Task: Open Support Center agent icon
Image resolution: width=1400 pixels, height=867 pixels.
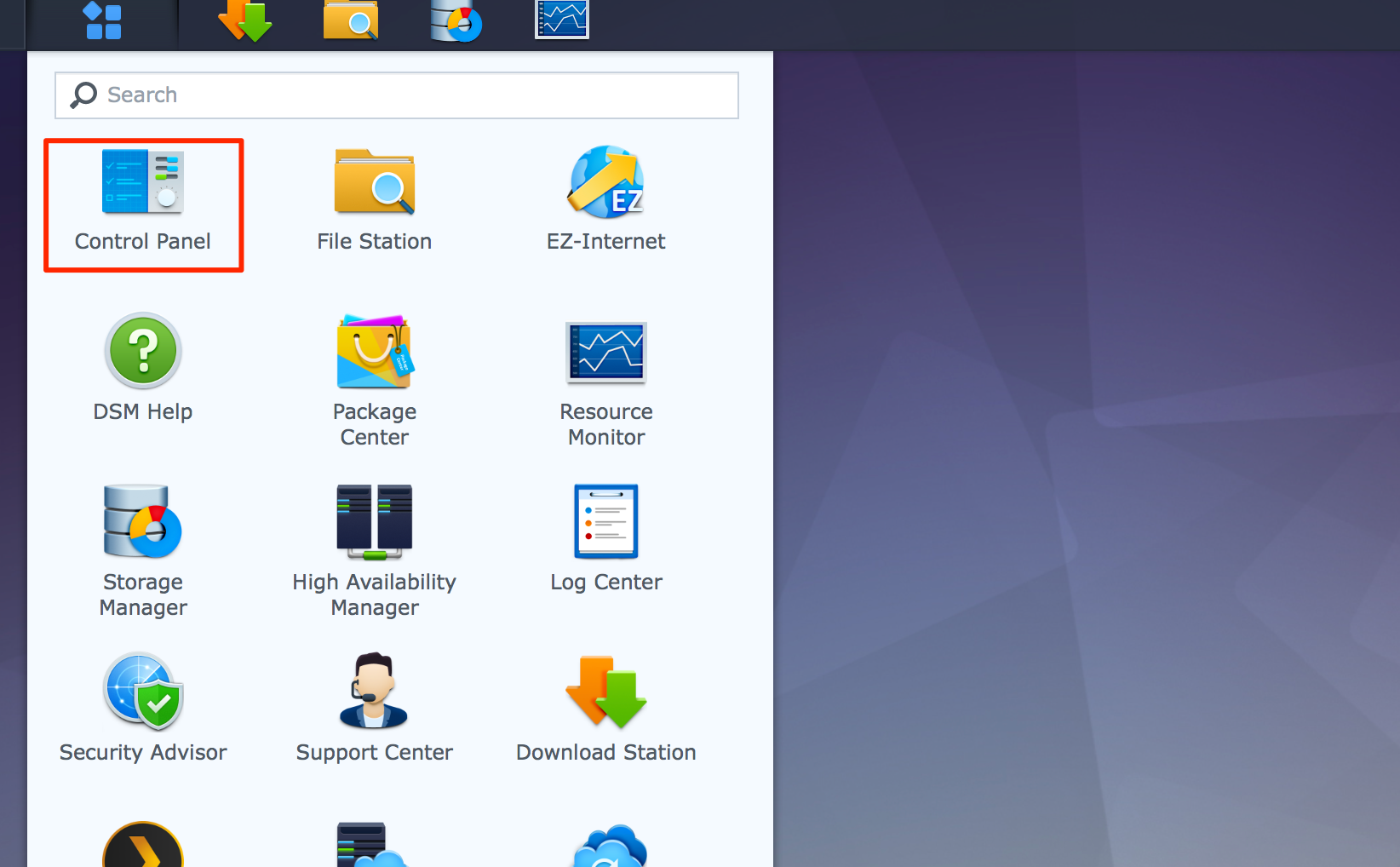Action: point(375,691)
